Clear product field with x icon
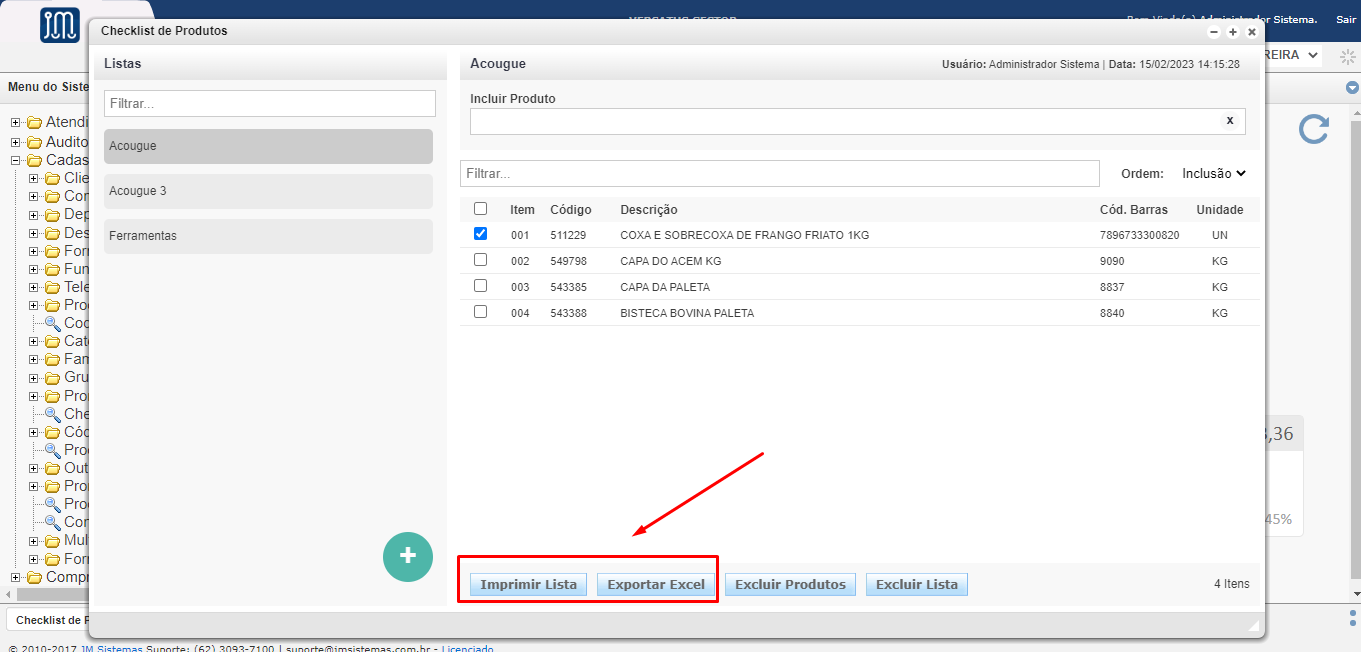Image resolution: width=1365 pixels, height=656 pixels. tap(1229, 121)
